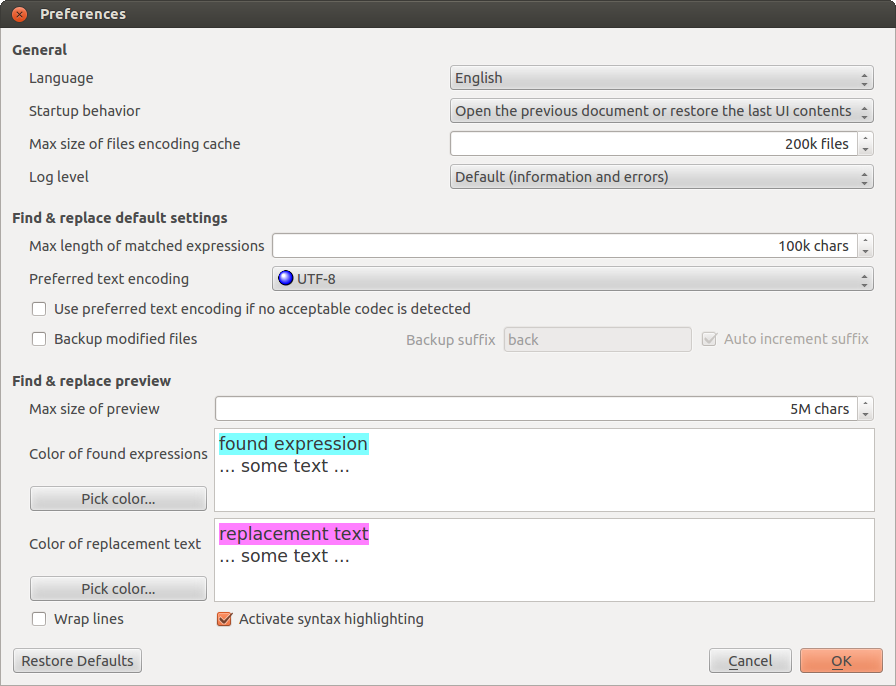
Task: Pick color for found expressions
Action: [118, 498]
